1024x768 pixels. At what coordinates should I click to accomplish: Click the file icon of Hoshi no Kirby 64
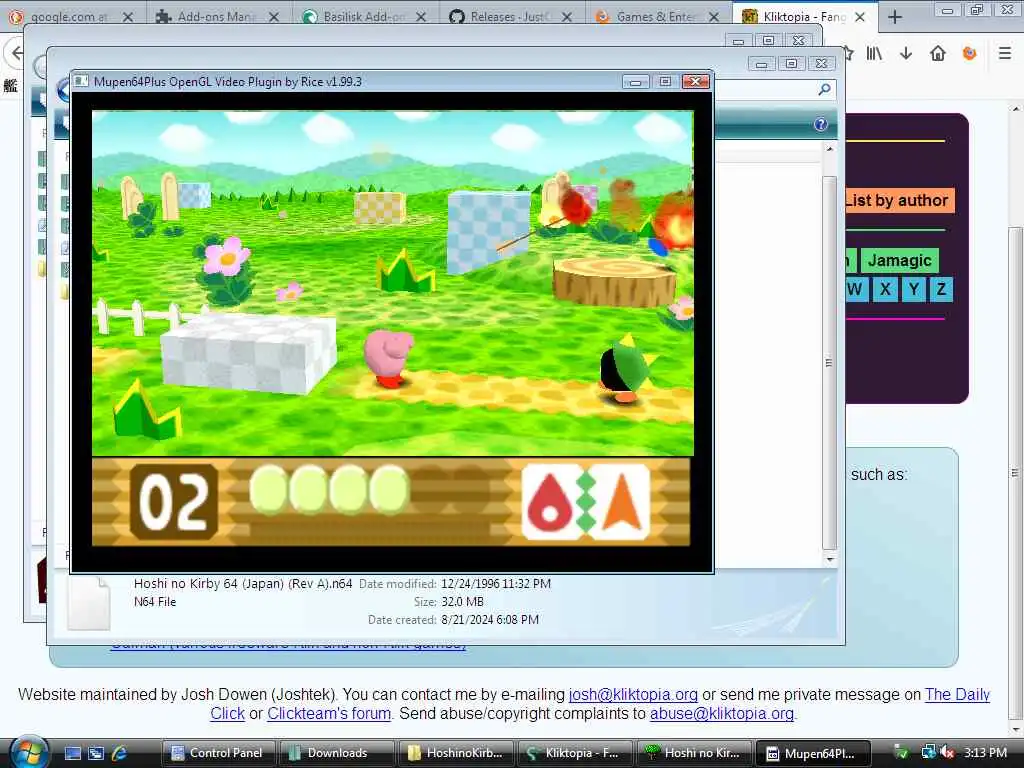coord(89,603)
